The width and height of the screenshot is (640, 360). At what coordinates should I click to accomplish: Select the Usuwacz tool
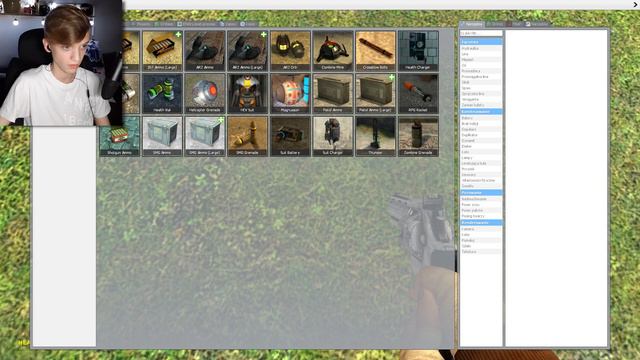click(x=481, y=175)
